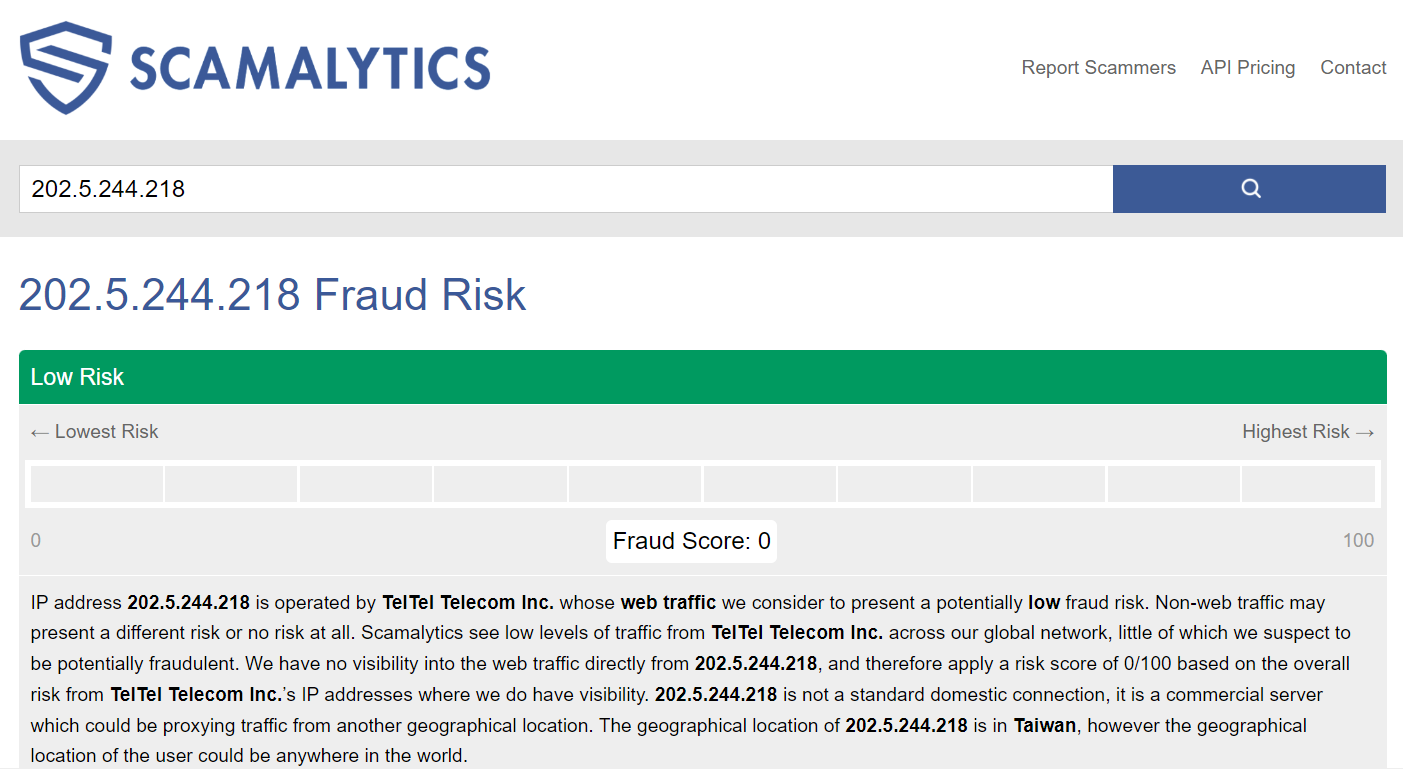Viewport: 1403px width, 774px height.
Task: Click the bold TelTel Telecom Inc. text
Action: point(468,602)
